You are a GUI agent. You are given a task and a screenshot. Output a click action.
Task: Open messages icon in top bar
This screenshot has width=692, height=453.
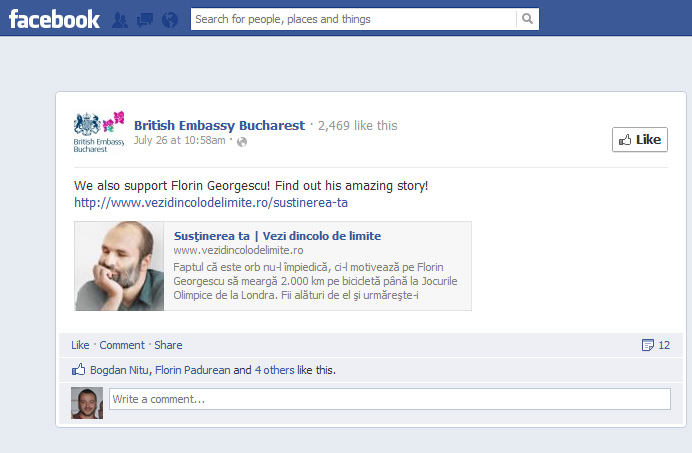[x=145, y=20]
